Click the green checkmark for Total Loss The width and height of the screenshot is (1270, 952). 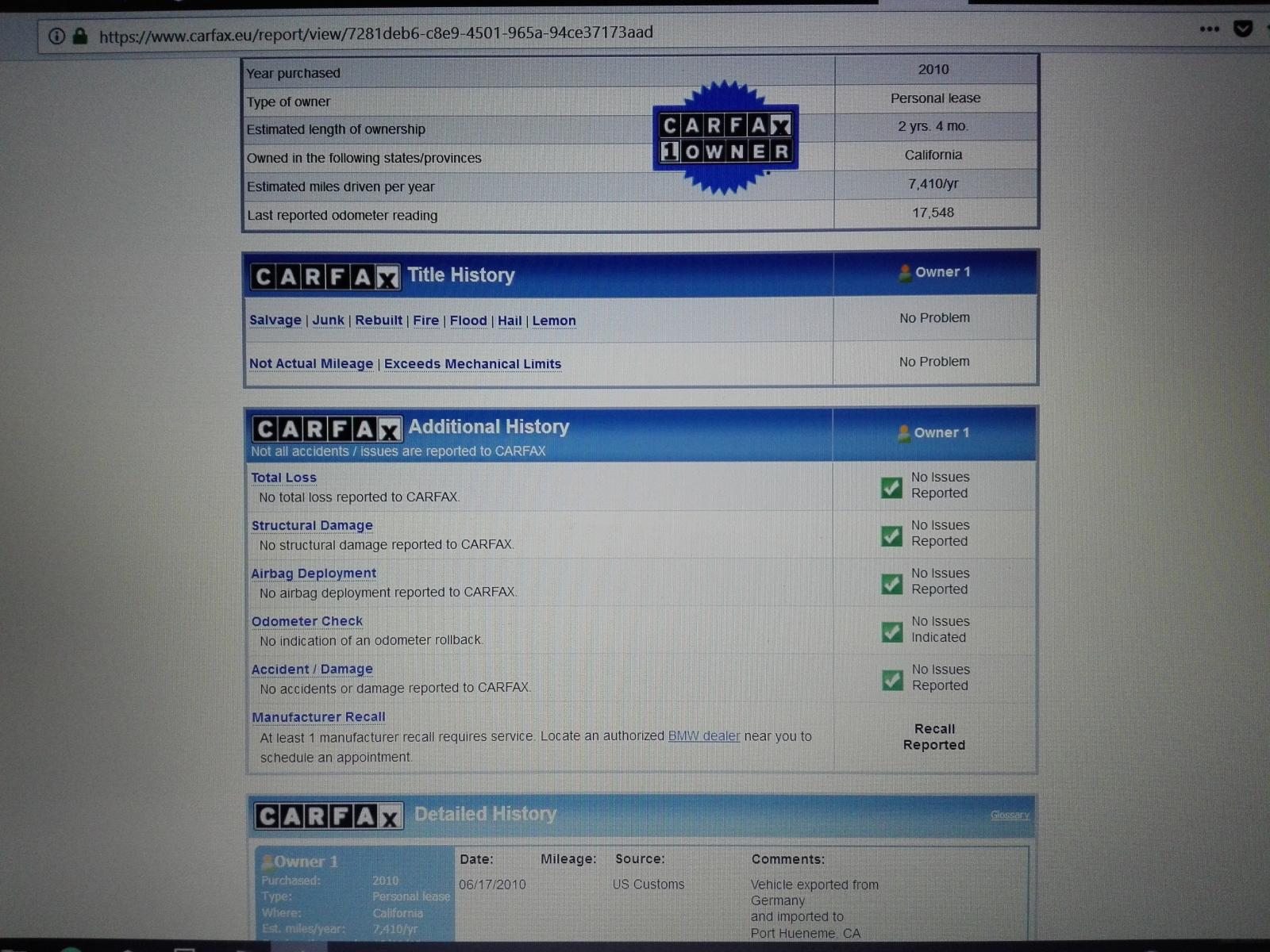point(891,487)
